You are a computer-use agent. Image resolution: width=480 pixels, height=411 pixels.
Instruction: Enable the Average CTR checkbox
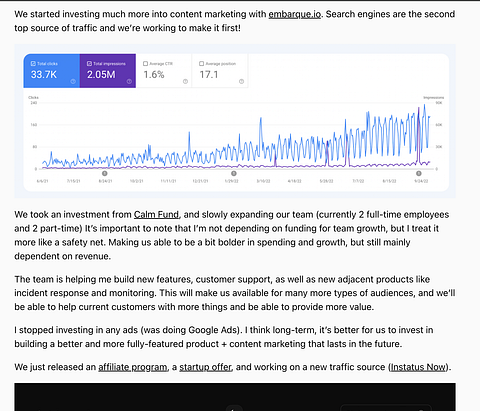[x=145, y=64]
